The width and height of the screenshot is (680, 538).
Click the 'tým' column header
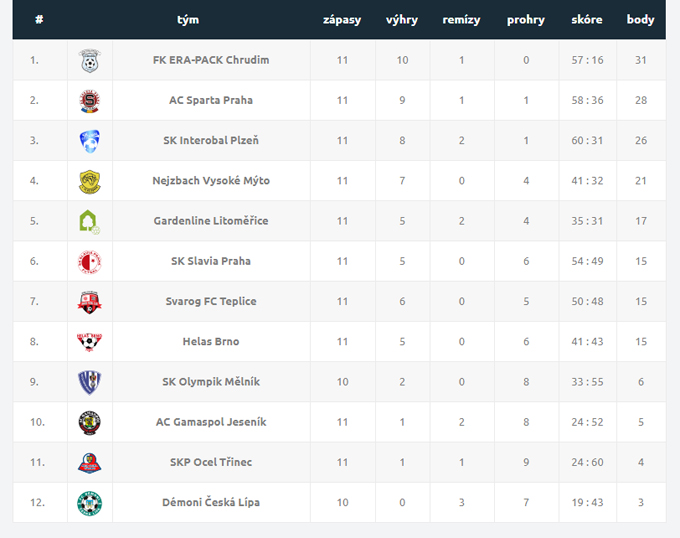(x=188, y=20)
